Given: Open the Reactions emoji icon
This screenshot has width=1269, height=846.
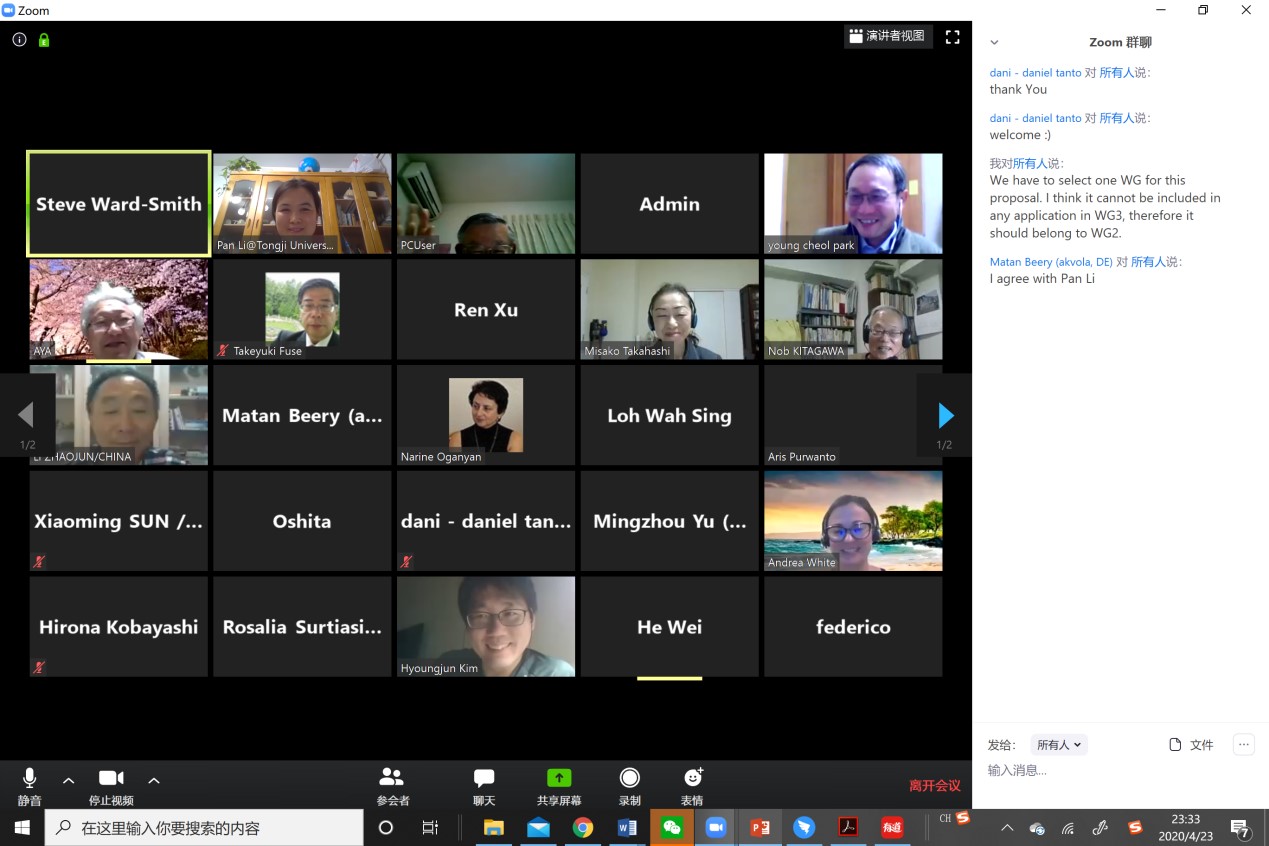Looking at the screenshot, I should 692,778.
